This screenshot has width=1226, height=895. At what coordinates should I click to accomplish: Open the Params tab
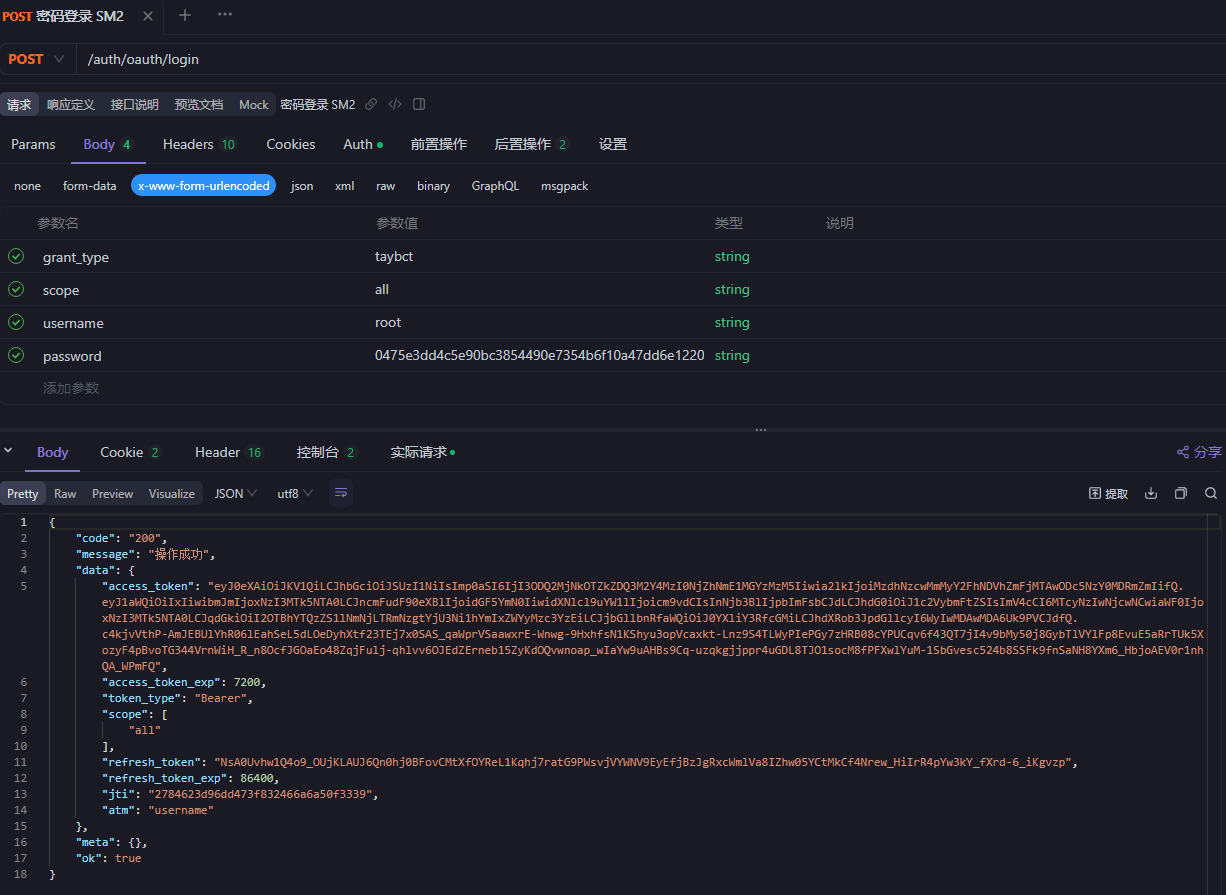[x=33, y=144]
